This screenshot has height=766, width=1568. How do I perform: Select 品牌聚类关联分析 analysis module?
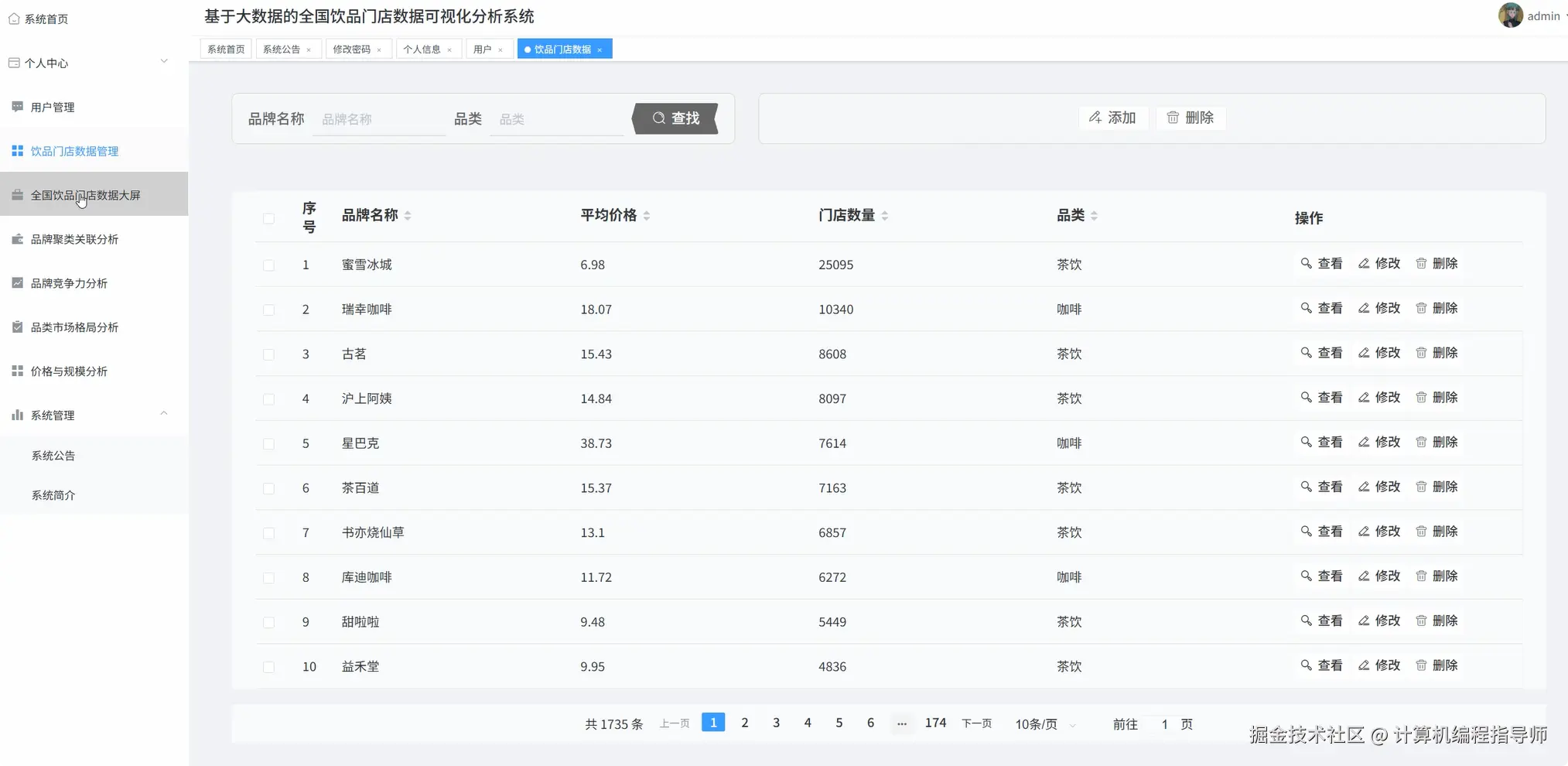(x=74, y=238)
